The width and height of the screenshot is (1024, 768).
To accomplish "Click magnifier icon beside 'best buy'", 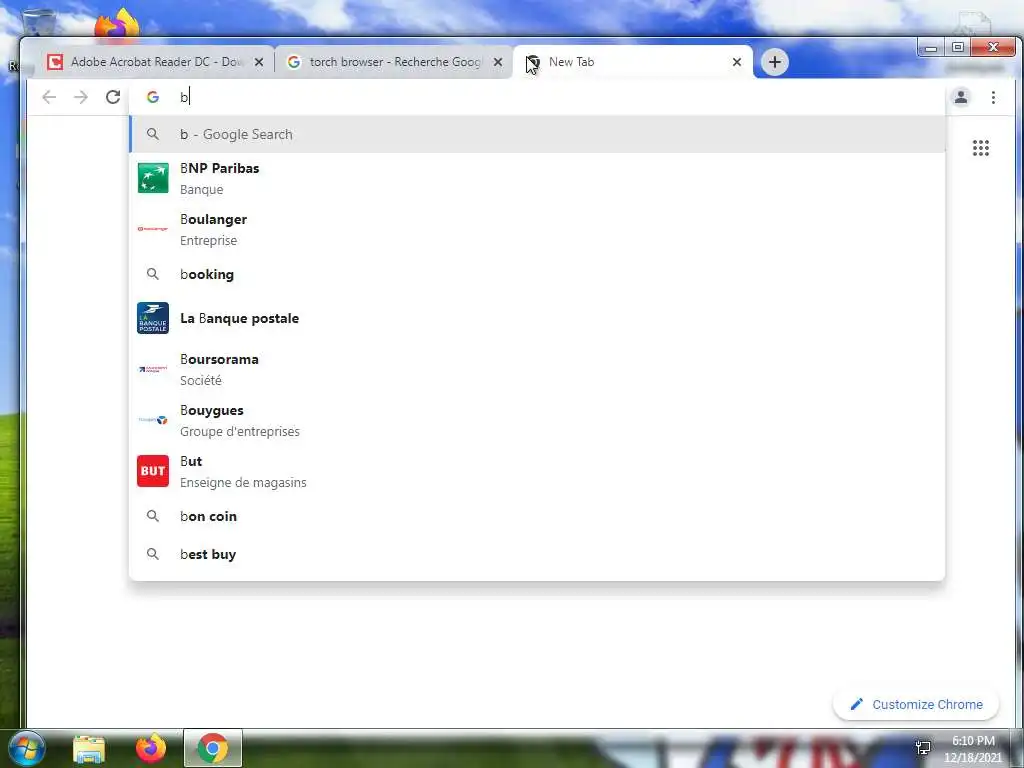I will click(153, 554).
